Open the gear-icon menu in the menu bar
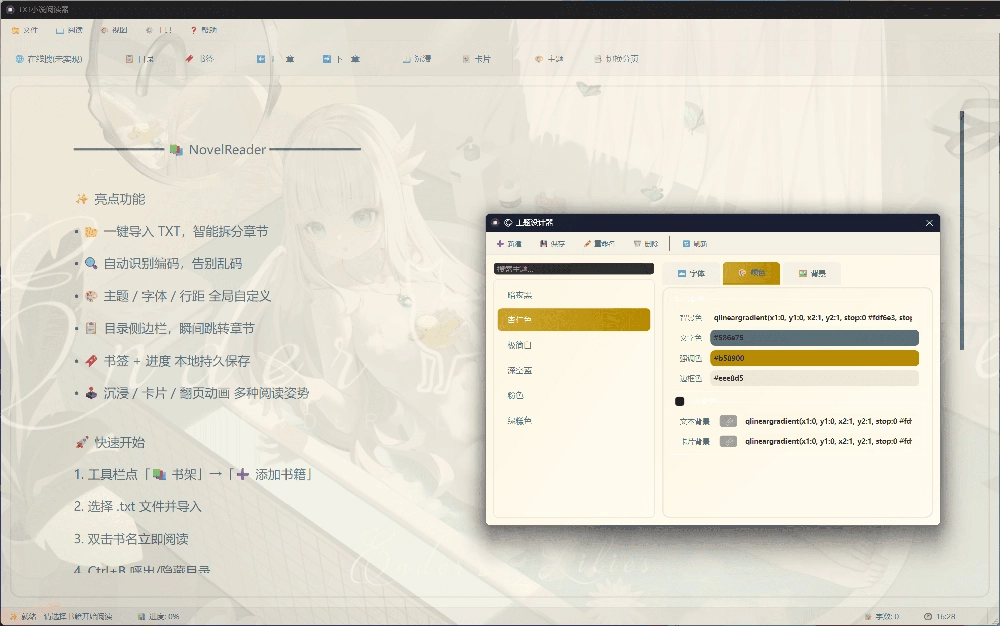1000x626 pixels. pyautogui.click(x=159, y=30)
